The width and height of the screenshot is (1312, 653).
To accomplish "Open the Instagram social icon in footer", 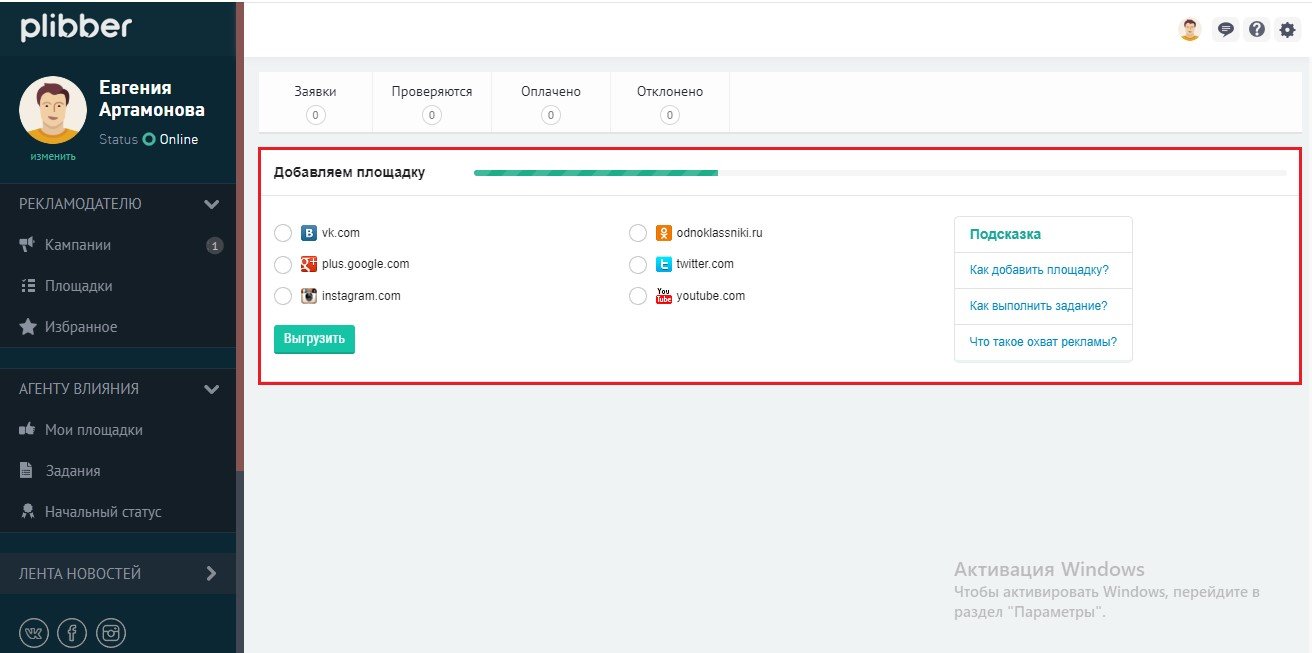I will pyautogui.click(x=111, y=632).
